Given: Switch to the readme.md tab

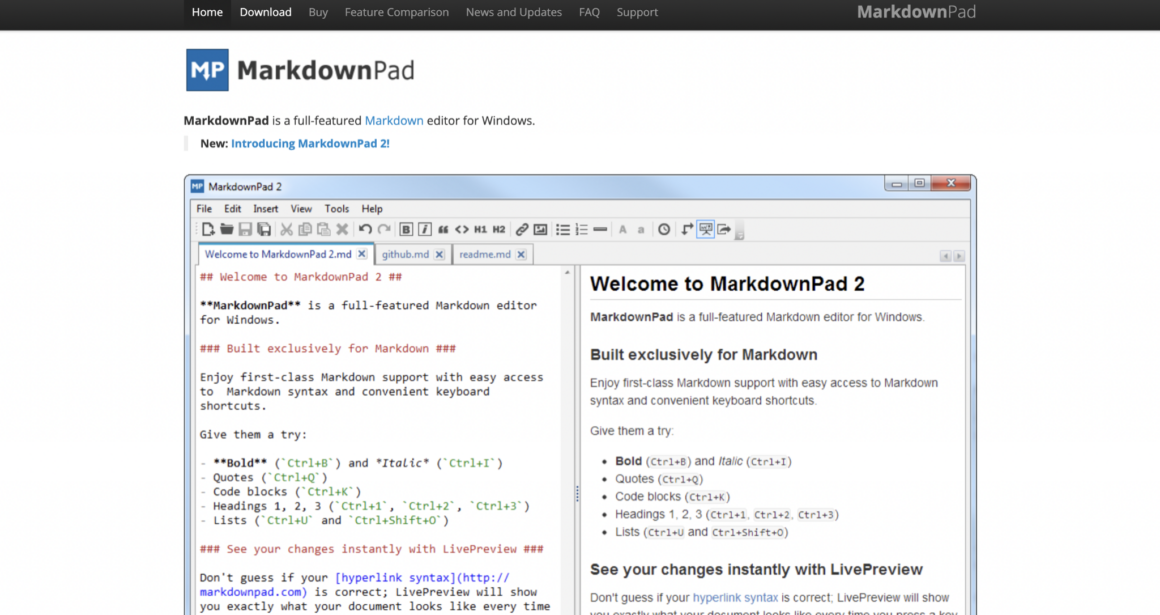Looking at the screenshot, I should tap(485, 254).
